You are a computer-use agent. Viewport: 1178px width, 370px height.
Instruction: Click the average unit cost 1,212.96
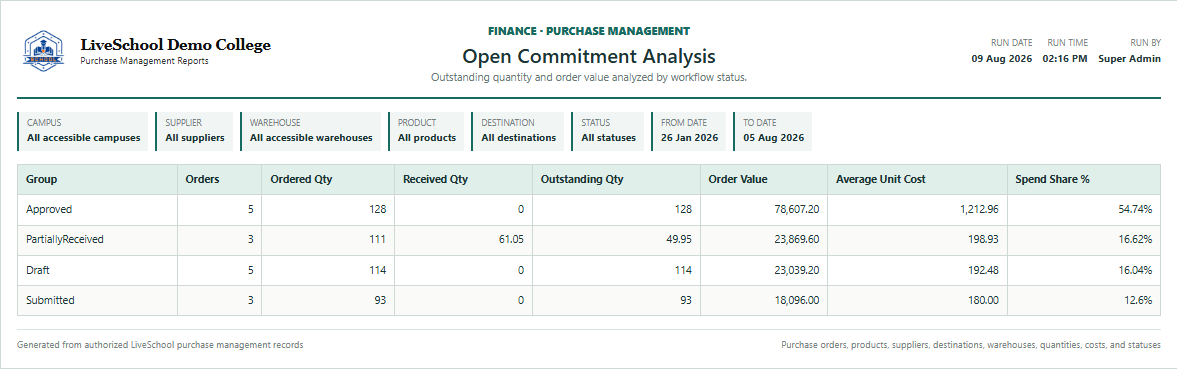[979, 210]
